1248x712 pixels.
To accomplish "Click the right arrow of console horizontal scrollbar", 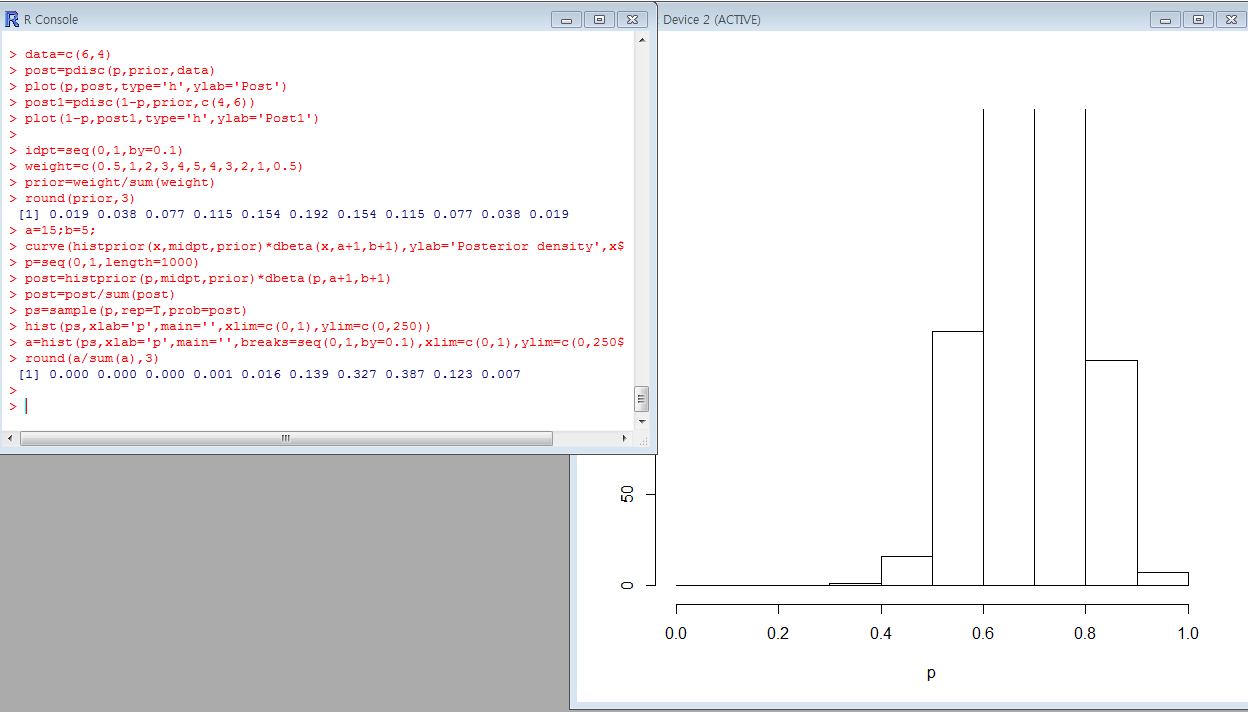I will tap(626, 439).
